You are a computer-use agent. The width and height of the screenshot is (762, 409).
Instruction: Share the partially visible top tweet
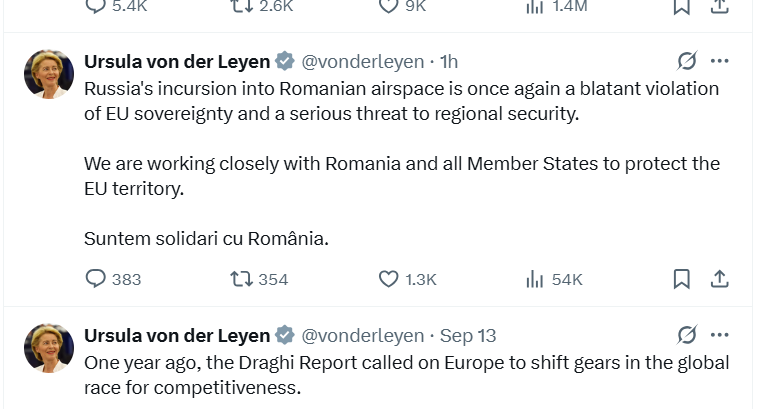click(x=718, y=6)
